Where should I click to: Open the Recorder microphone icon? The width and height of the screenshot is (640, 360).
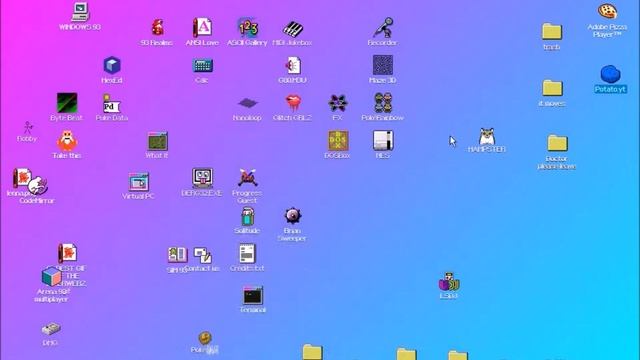click(x=383, y=28)
